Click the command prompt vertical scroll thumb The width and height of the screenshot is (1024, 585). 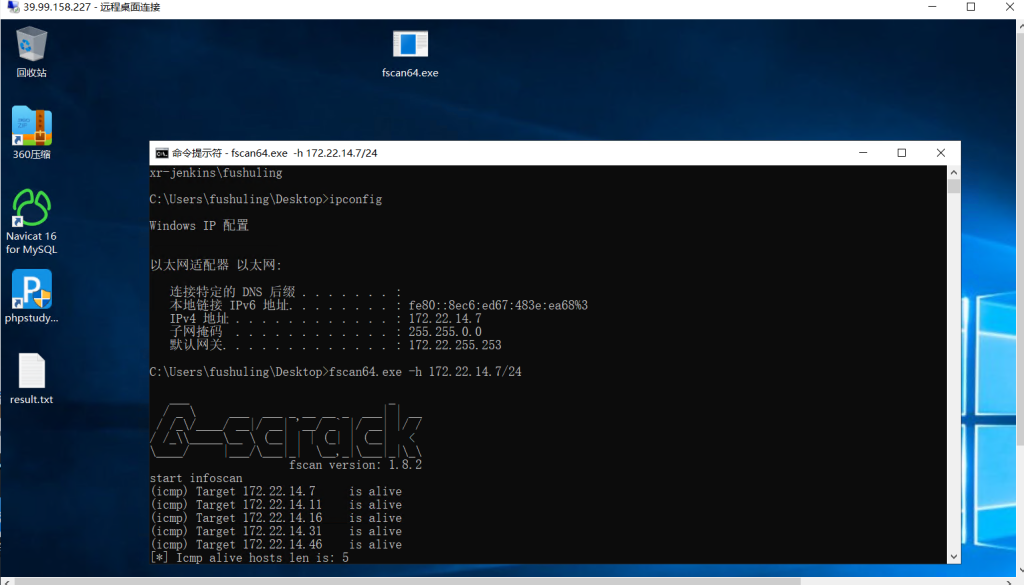[x=954, y=186]
